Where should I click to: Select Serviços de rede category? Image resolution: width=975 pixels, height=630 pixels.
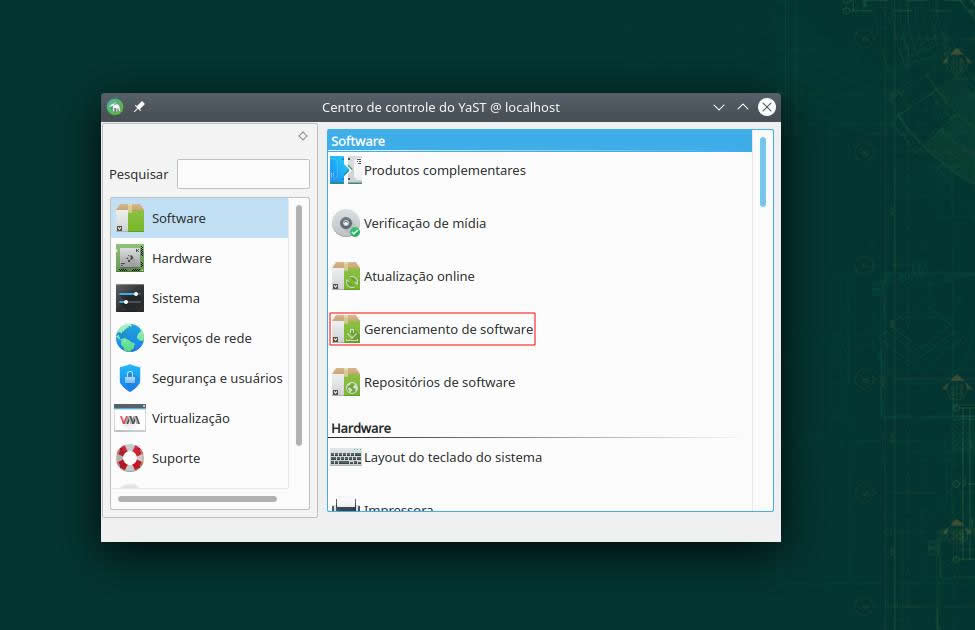[201, 338]
